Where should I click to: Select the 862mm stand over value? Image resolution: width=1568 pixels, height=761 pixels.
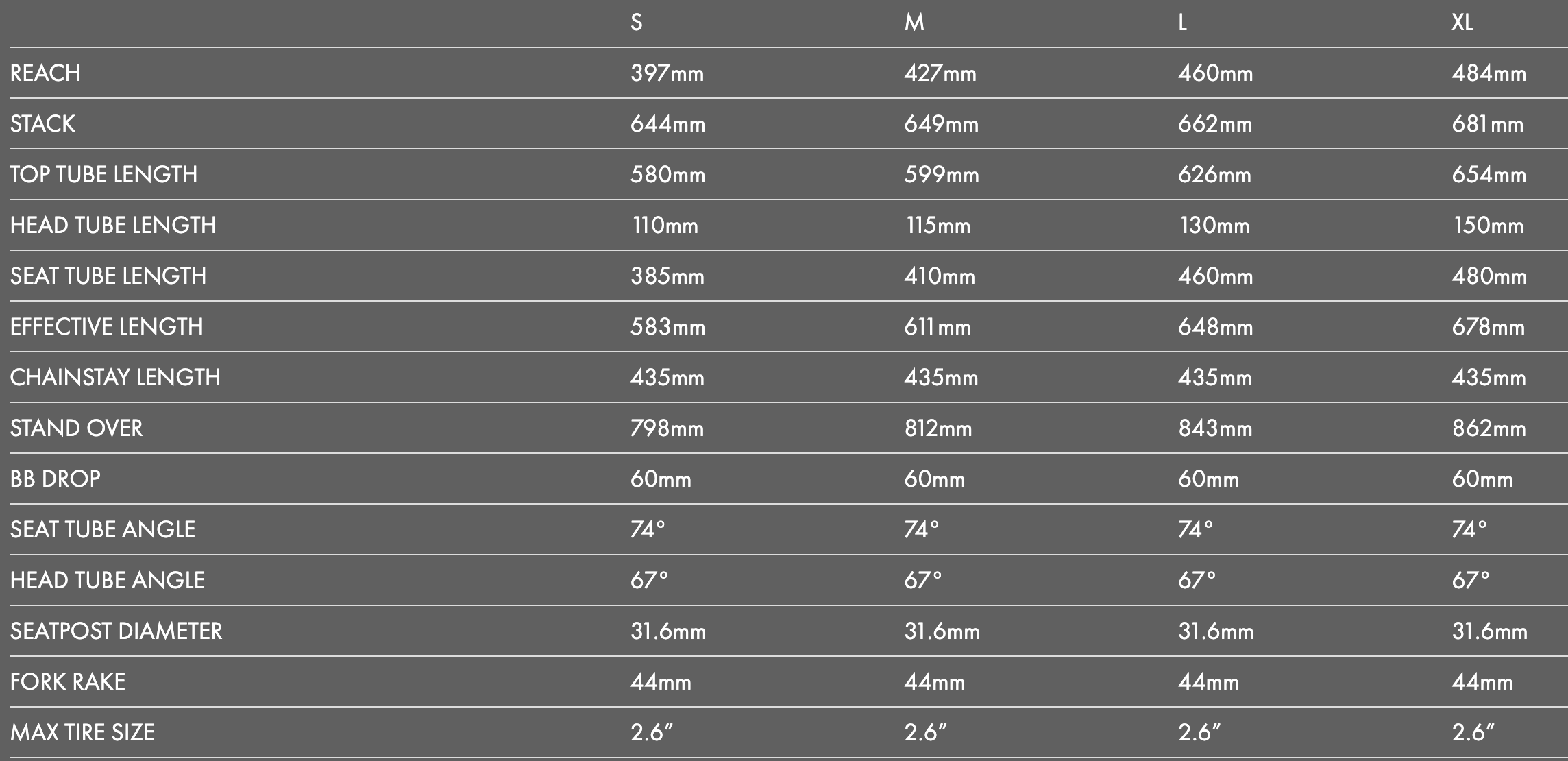click(x=1489, y=428)
